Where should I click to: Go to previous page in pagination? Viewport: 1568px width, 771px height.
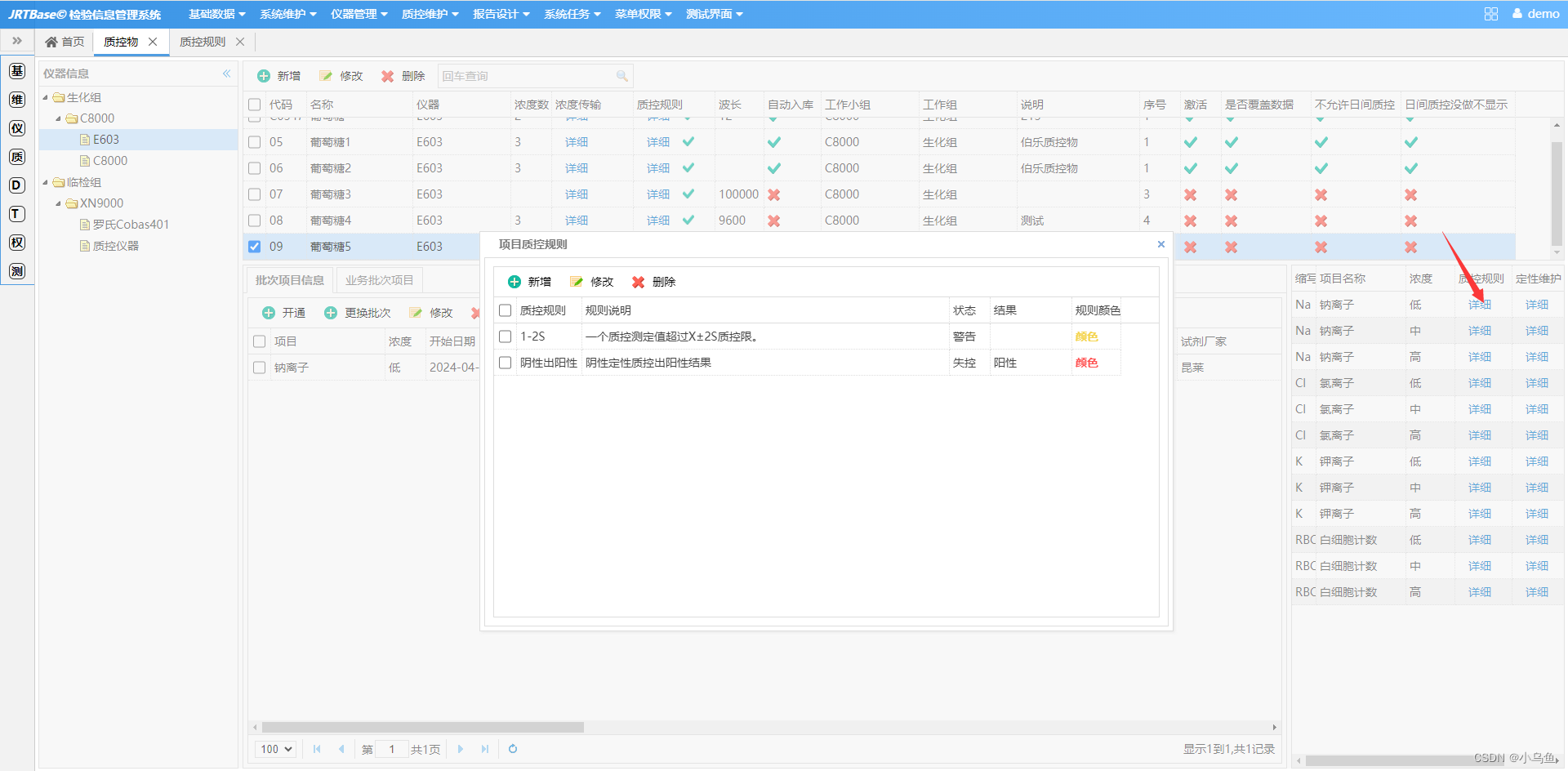341,749
